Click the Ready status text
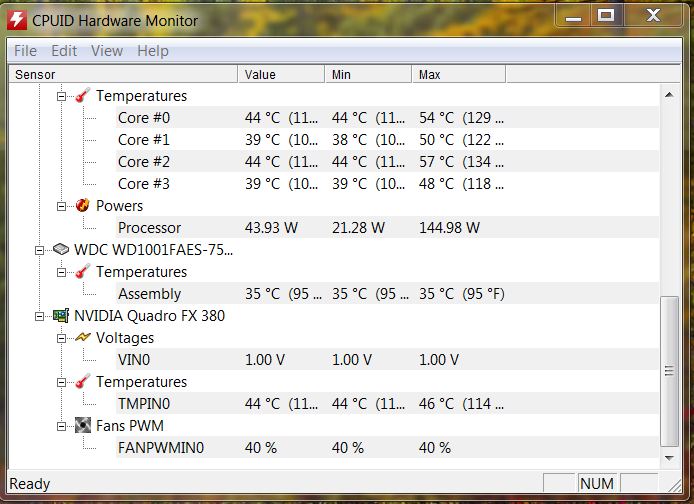The image size is (694, 504). pyautogui.click(x=29, y=484)
